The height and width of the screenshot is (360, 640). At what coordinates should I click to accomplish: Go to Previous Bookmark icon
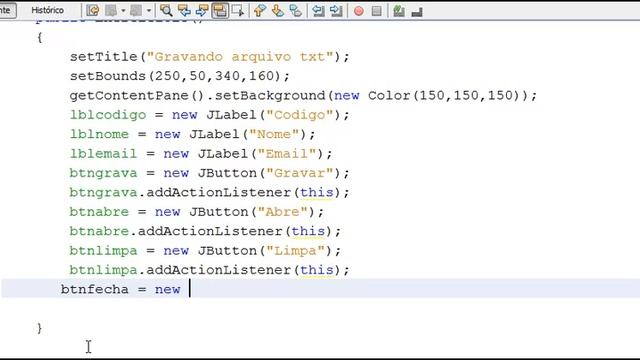[x=260, y=11]
